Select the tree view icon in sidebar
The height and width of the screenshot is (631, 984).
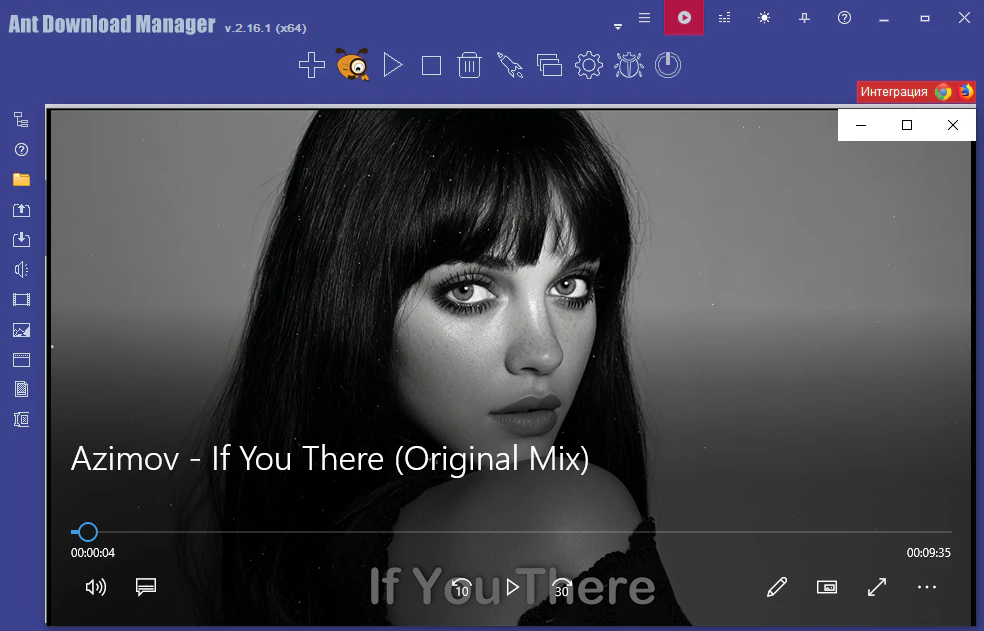[x=21, y=119]
